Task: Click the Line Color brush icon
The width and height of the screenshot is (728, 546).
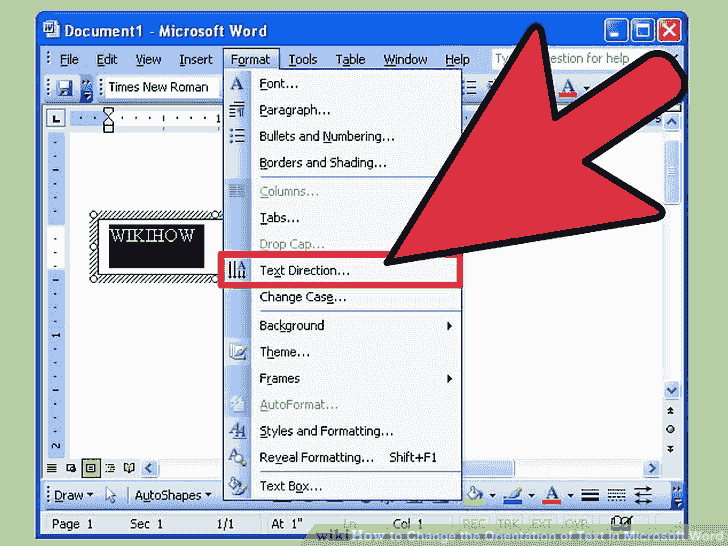Action: [514, 495]
